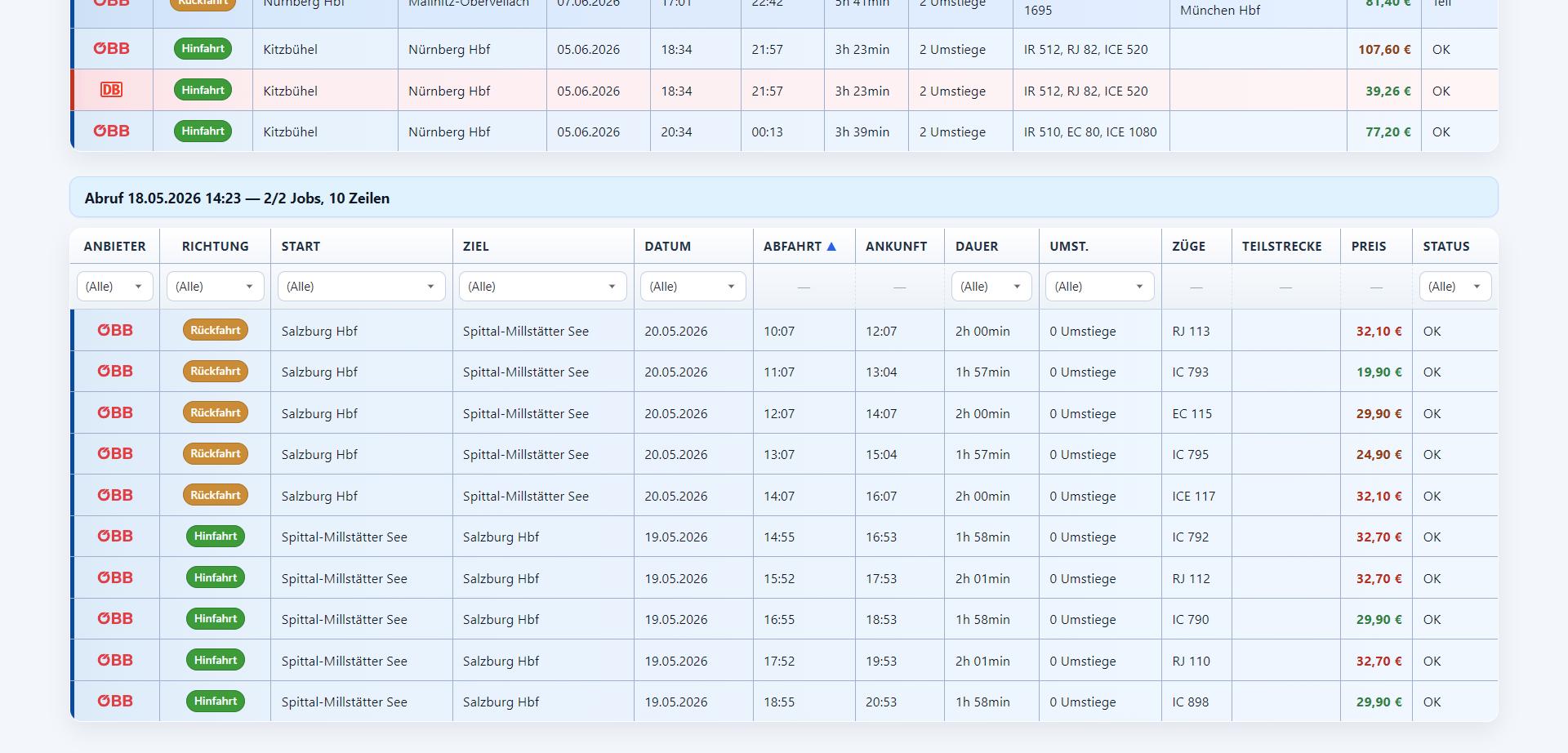Click the Hinfahrt badge in the DB row
Image resolution: width=1568 pixels, height=753 pixels.
pyautogui.click(x=203, y=90)
